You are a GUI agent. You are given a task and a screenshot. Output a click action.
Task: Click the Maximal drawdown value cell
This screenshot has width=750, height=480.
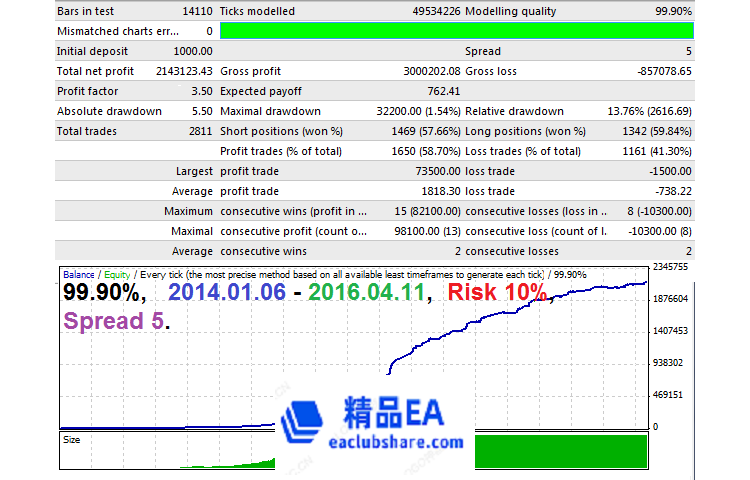click(405, 111)
